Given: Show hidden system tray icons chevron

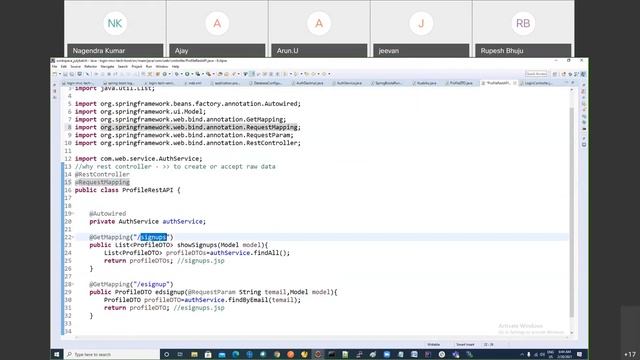Looking at the screenshot, I should click(x=522, y=354).
